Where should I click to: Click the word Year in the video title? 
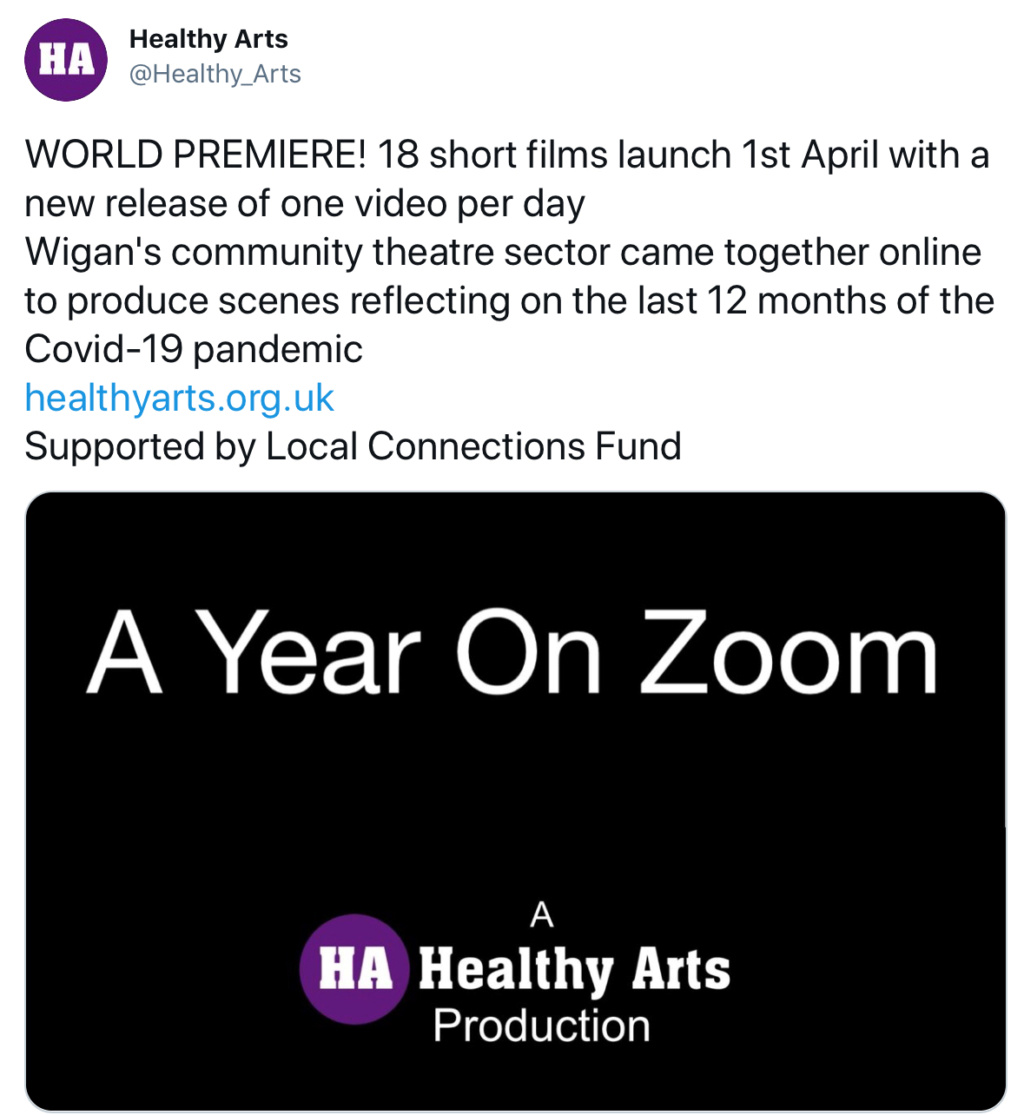(x=309, y=653)
